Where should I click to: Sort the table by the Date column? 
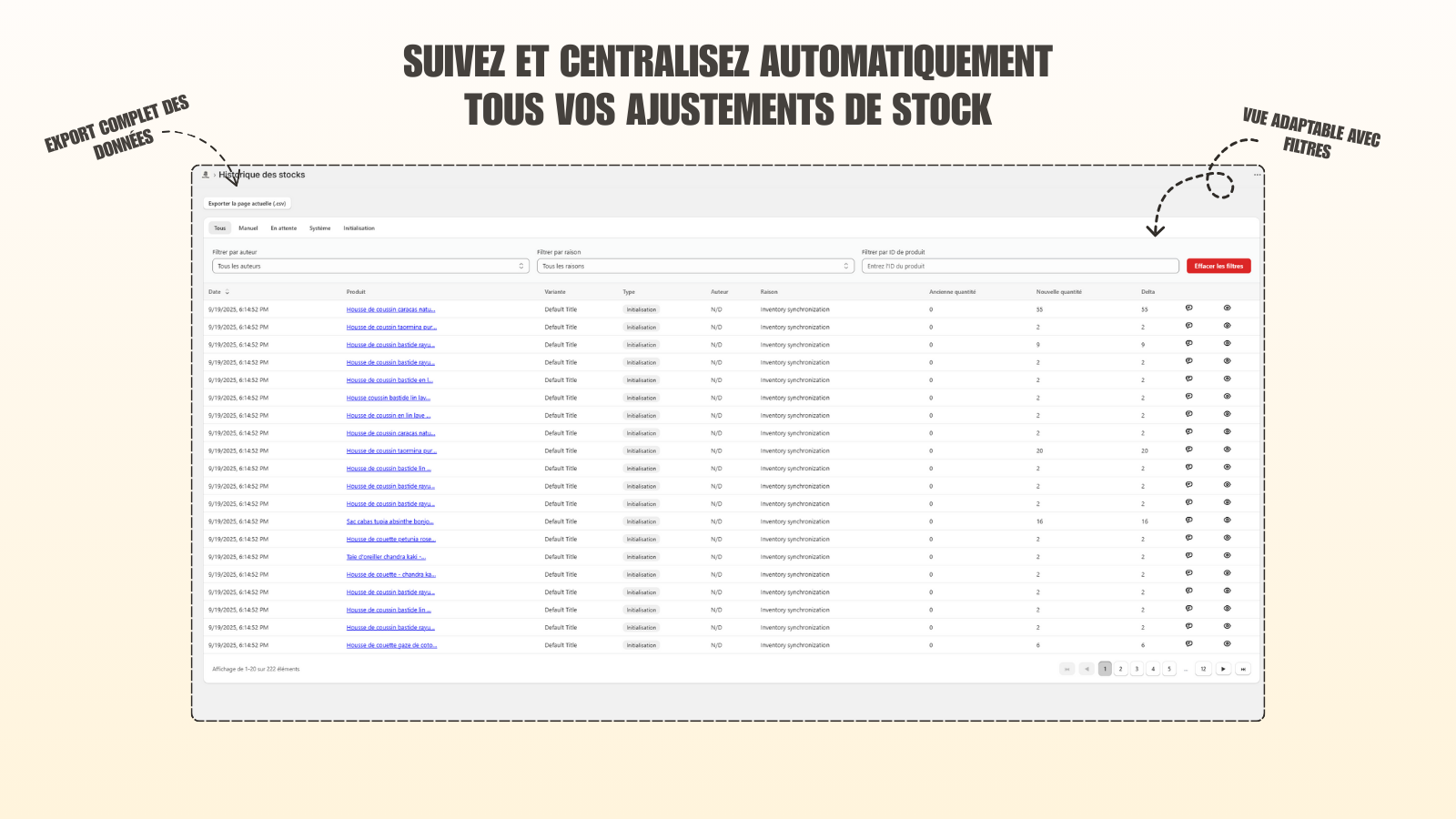[x=225, y=292]
